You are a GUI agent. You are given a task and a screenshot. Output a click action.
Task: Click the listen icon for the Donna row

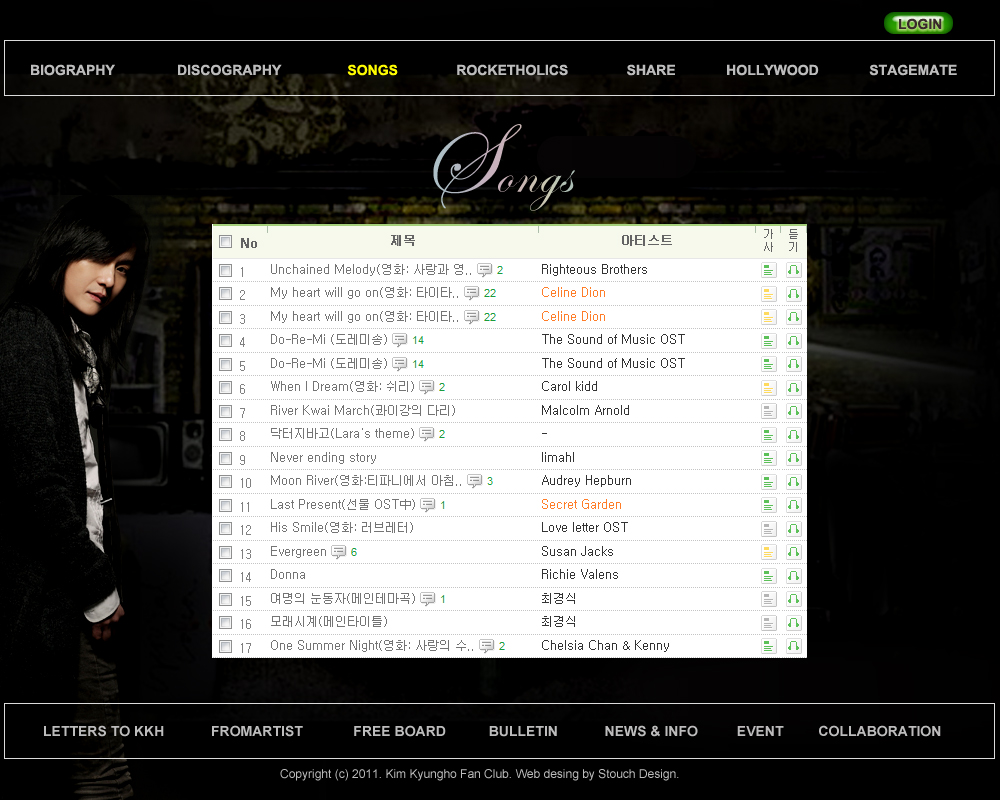point(793,576)
